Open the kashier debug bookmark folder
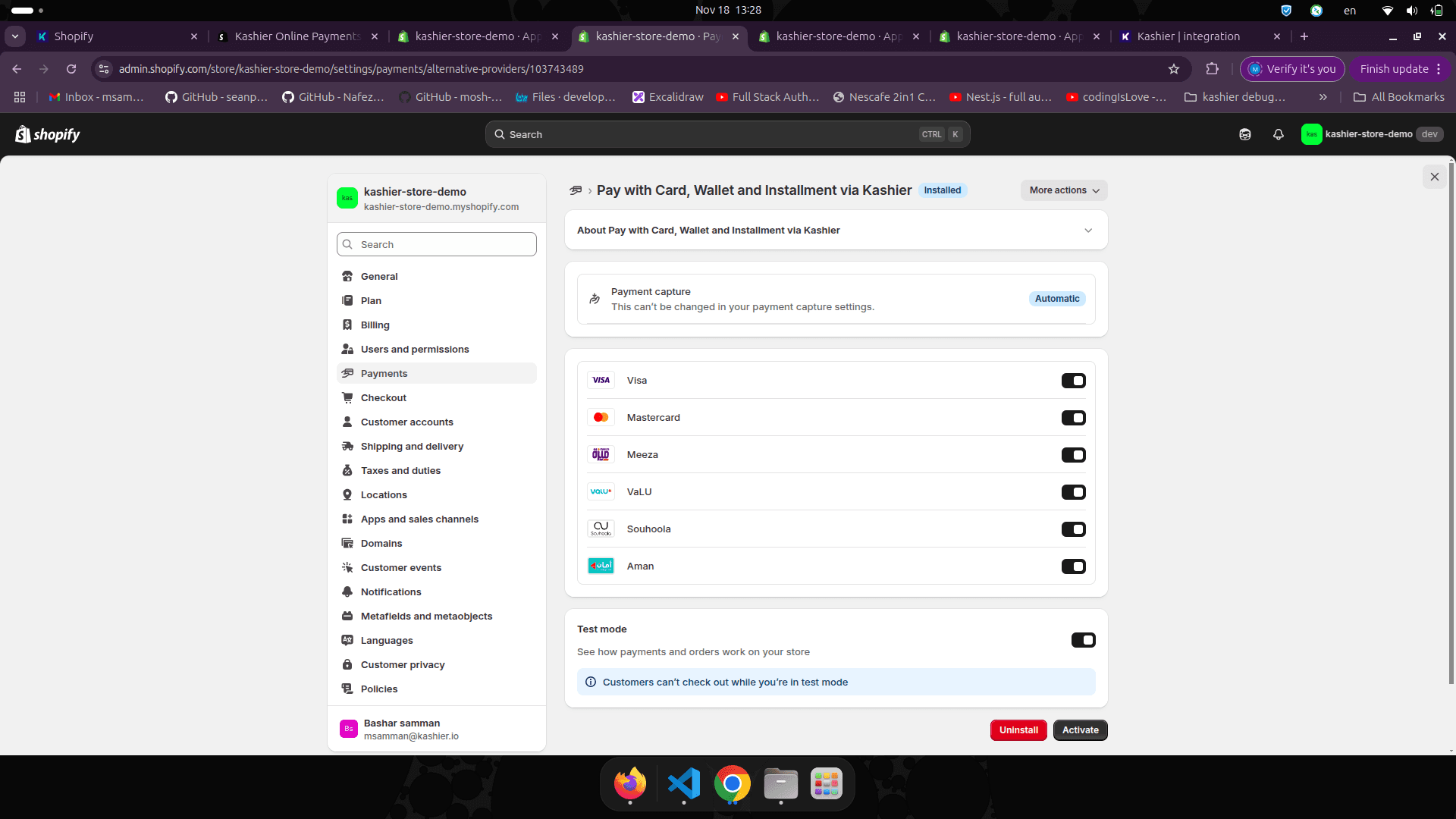1456x819 pixels. click(1235, 97)
